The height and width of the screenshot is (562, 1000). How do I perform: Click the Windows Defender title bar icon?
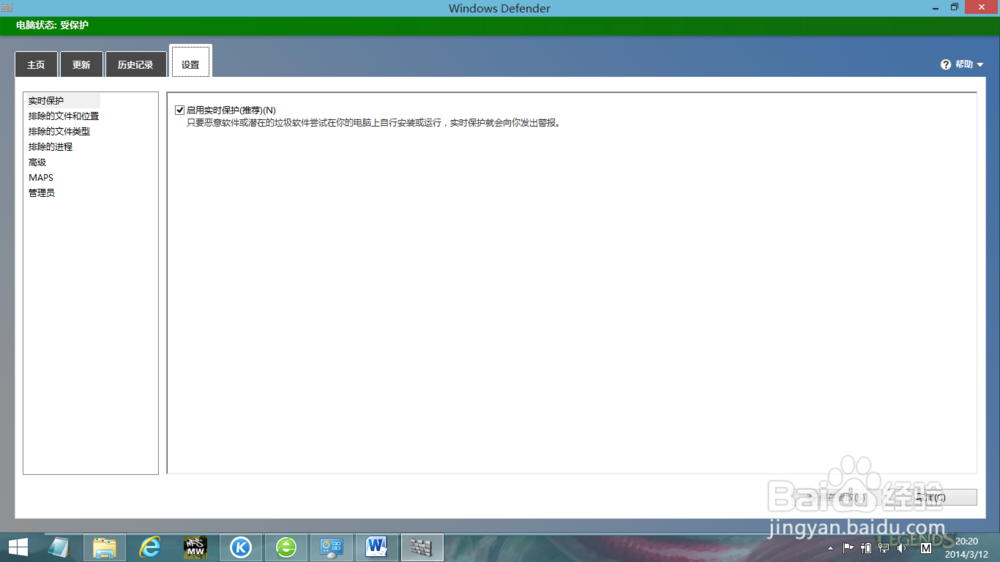(x=7, y=8)
